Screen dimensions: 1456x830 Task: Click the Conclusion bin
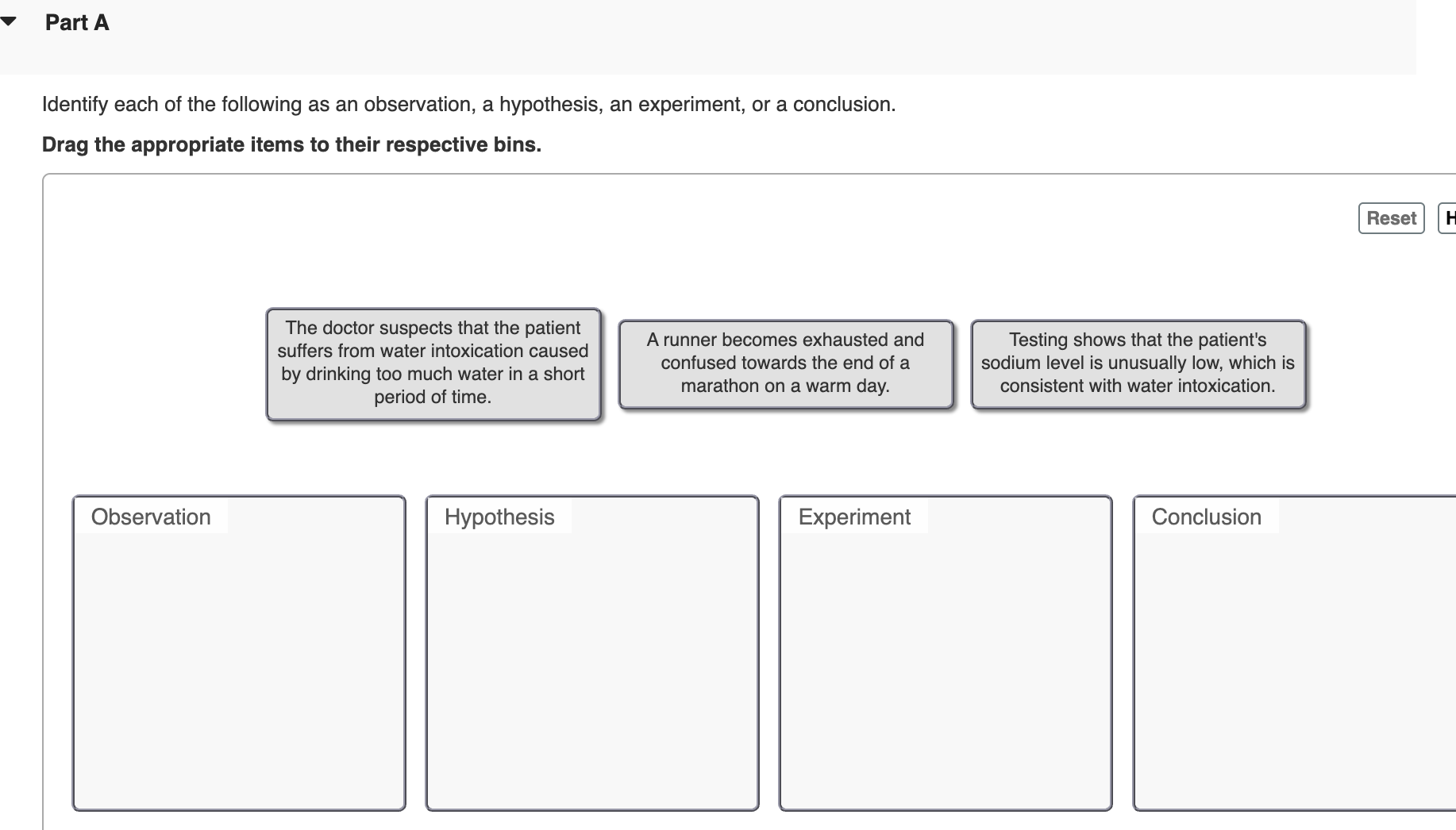pos(1294,659)
